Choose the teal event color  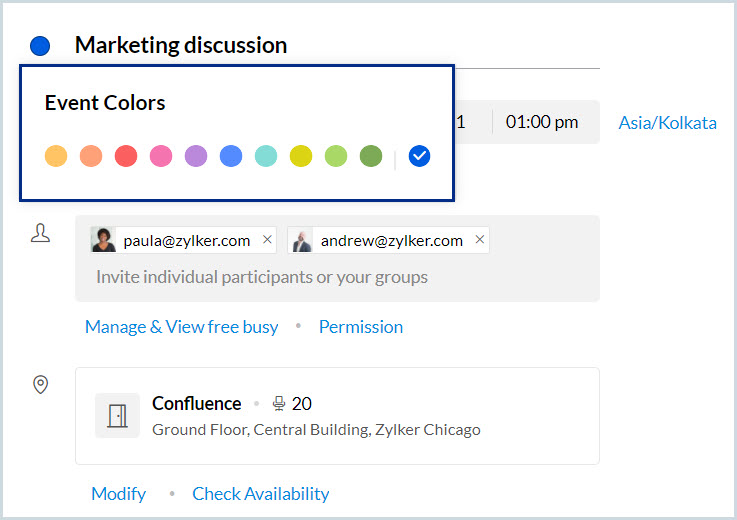266,156
